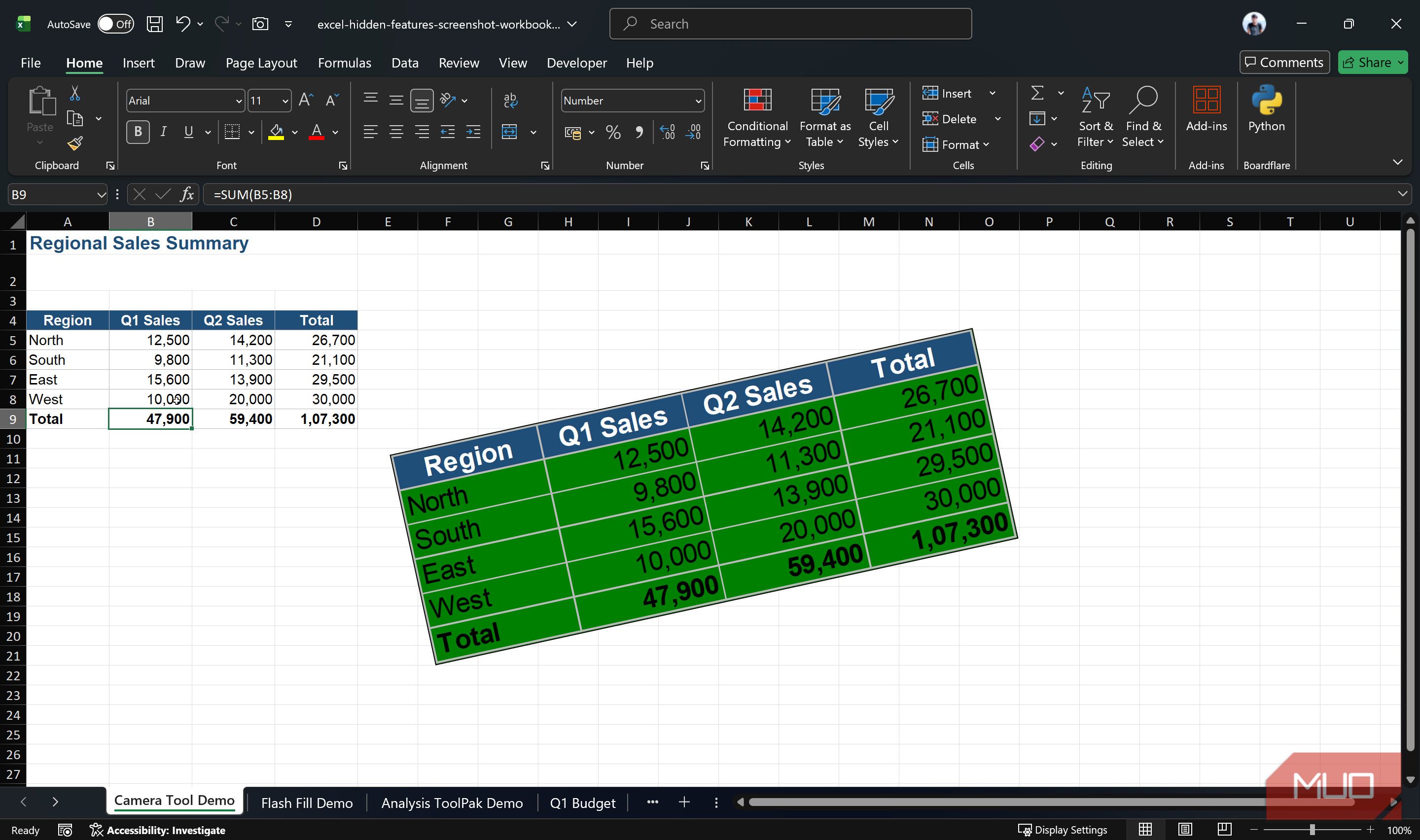Click the Increase Font Size icon
The width and height of the screenshot is (1420, 840).
coord(306,100)
